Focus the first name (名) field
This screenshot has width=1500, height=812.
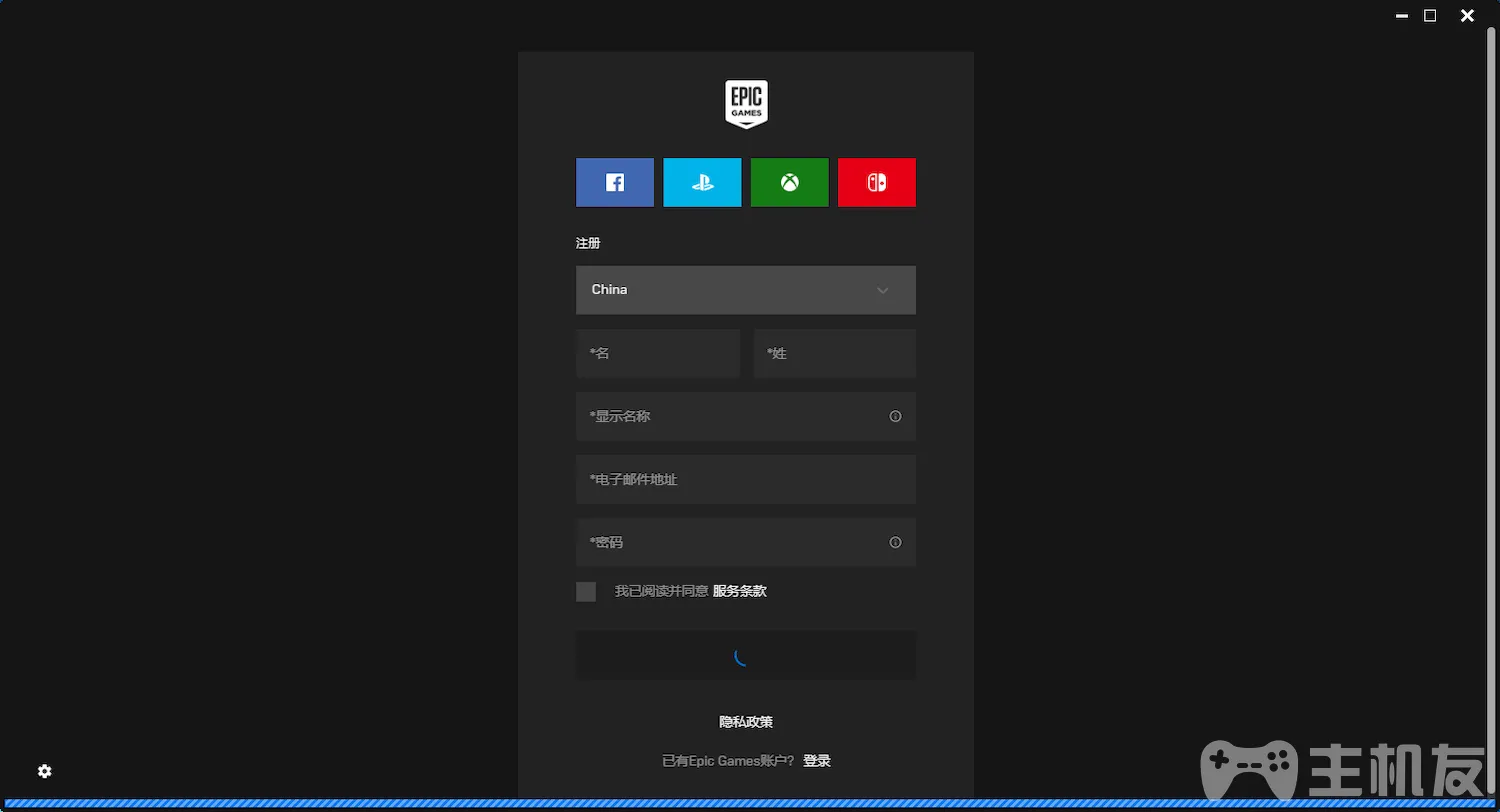click(658, 353)
